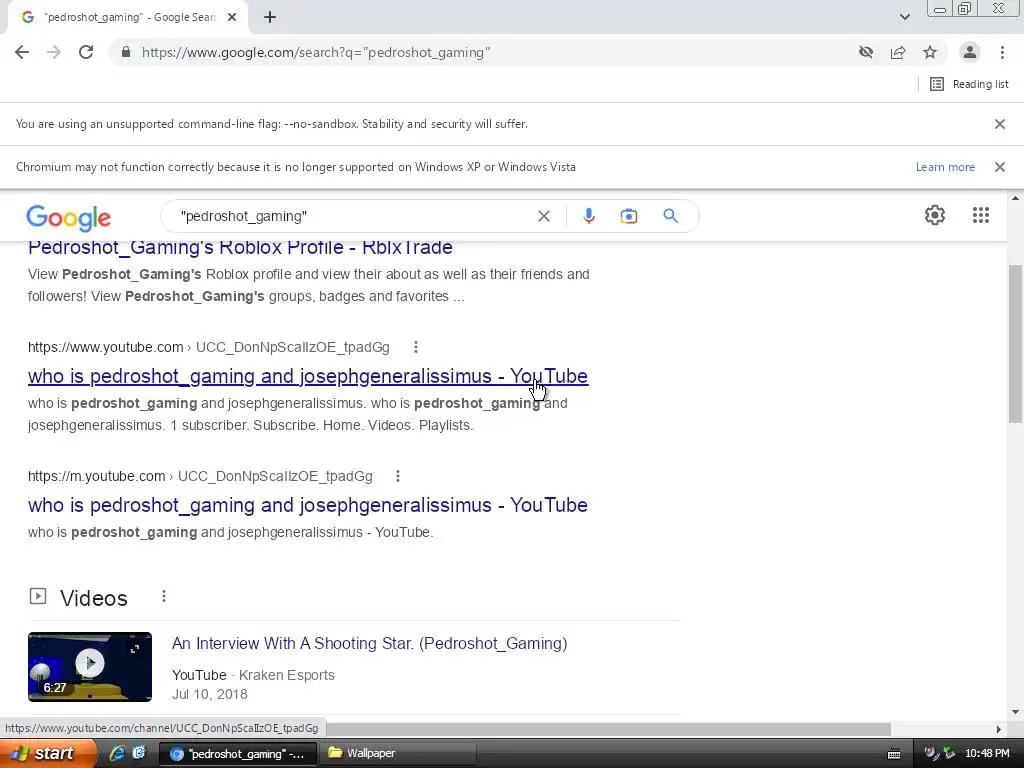Clear the search box text
This screenshot has height=768, width=1024.
tap(543, 216)
